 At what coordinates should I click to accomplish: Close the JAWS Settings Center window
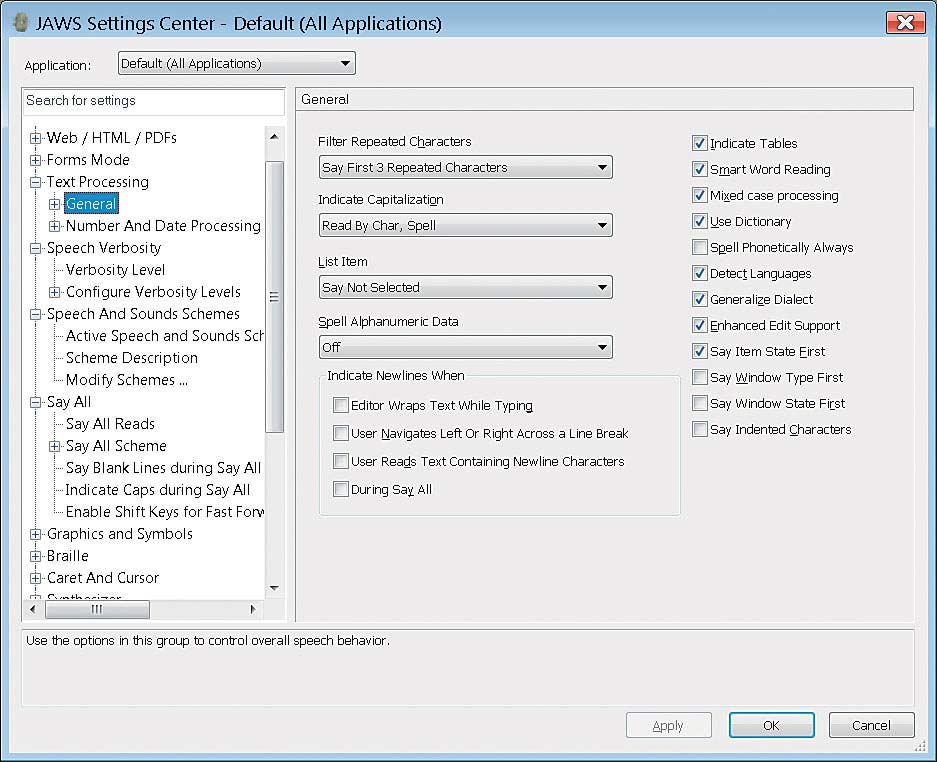click(905, 23)
